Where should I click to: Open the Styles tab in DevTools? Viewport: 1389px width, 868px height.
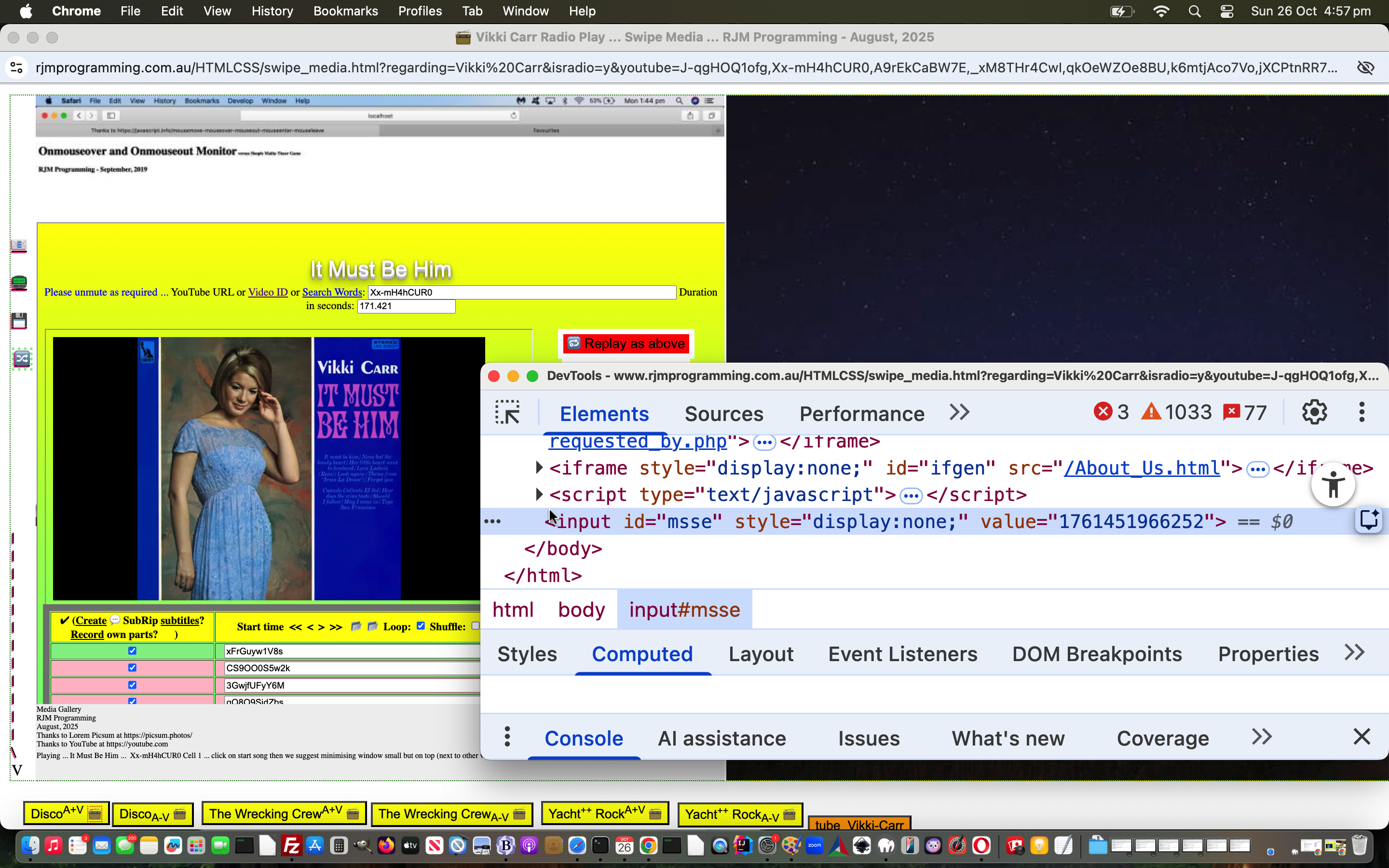pyautogui.click(x=527, y=654)
